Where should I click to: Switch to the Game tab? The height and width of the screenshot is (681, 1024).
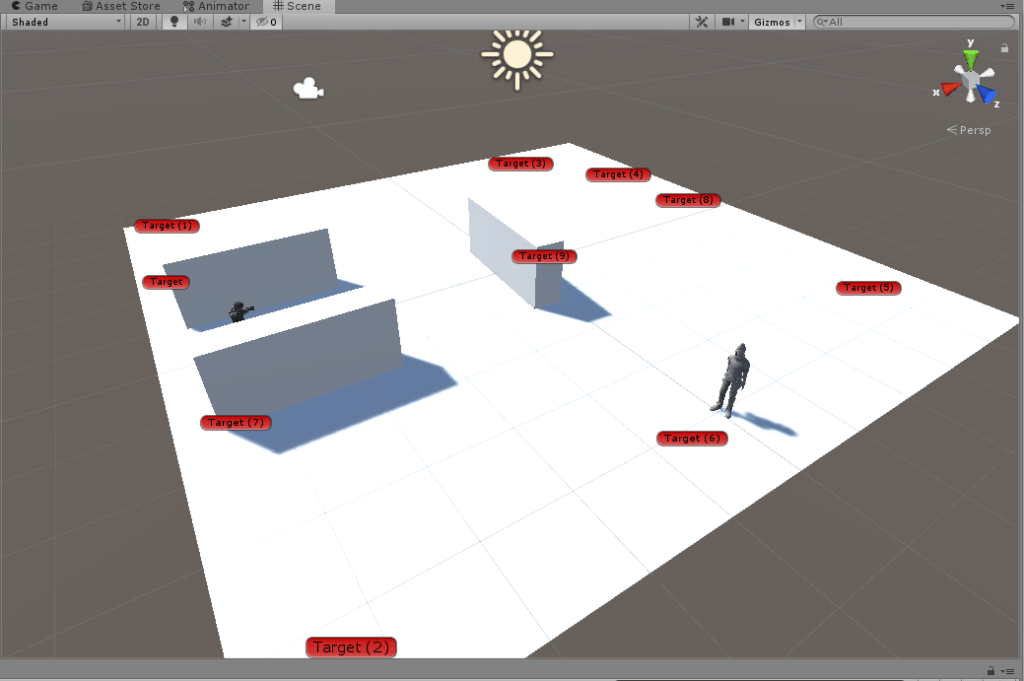pos(35,6)
